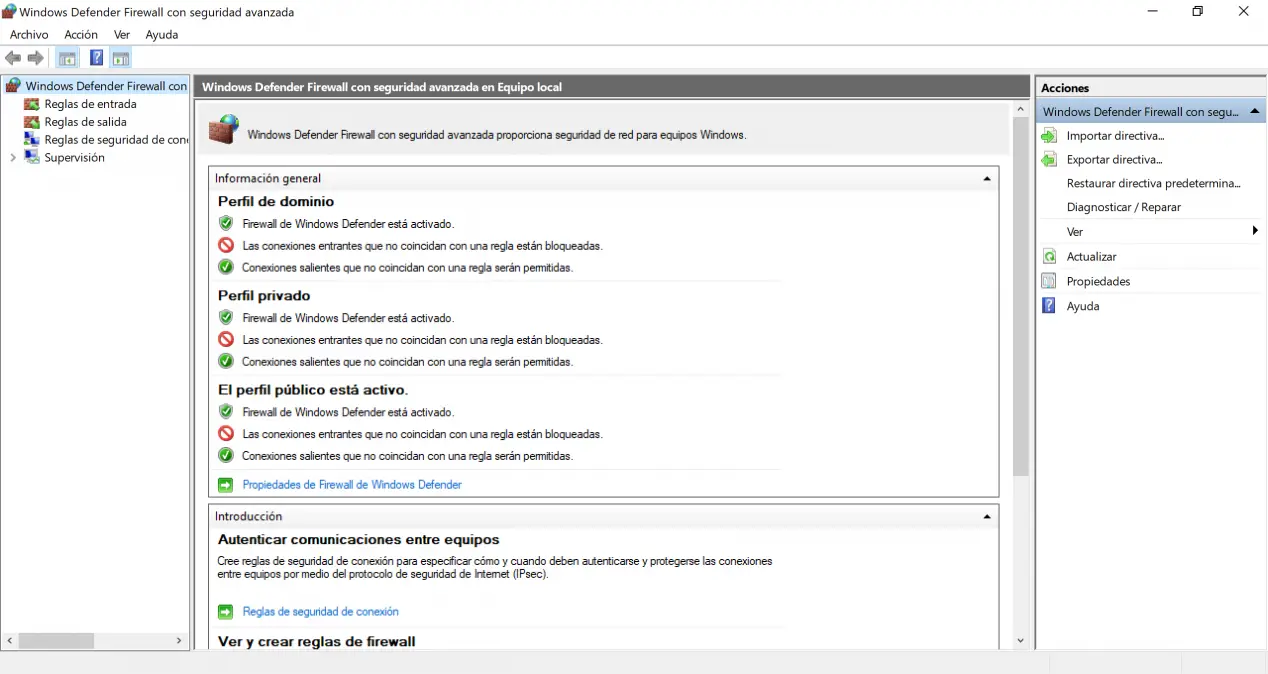Click Importar directiva action
The image size is (1268, 674).
[x=1115, y=136]
